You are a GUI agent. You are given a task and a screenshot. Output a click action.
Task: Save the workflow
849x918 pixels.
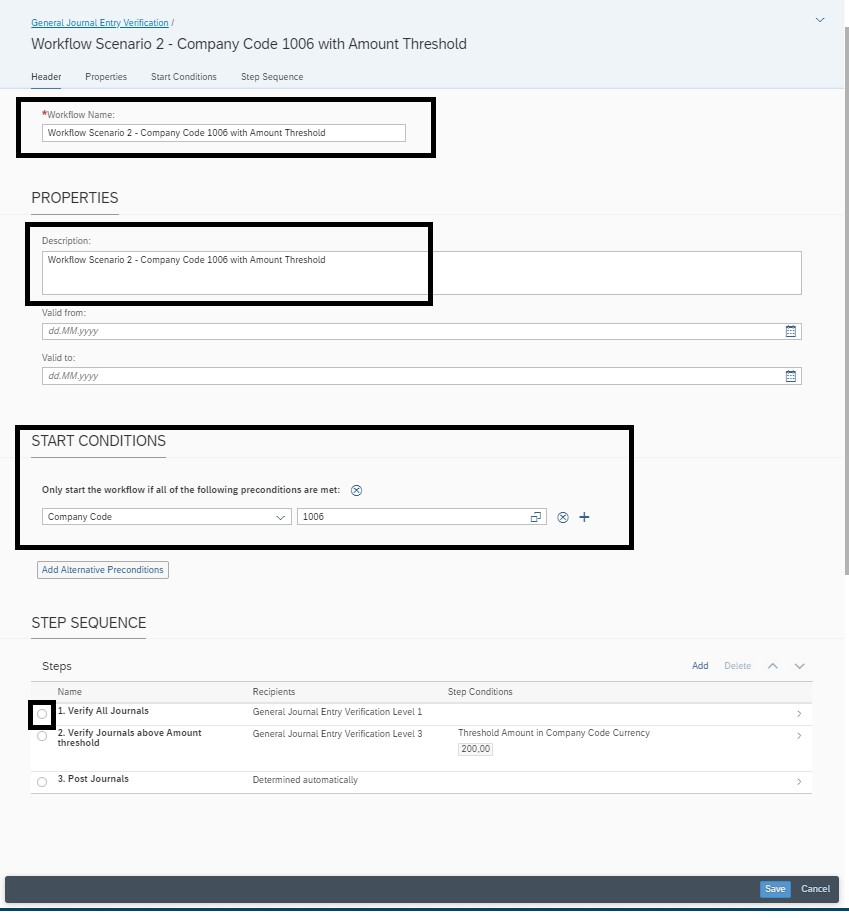(775, 889)
